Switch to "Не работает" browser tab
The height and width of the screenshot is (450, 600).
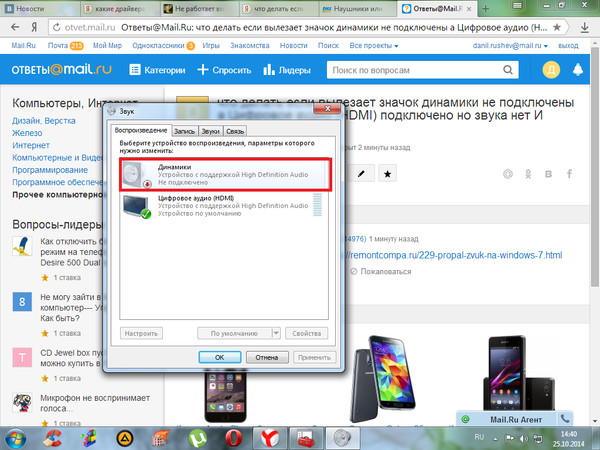[199, 8]
